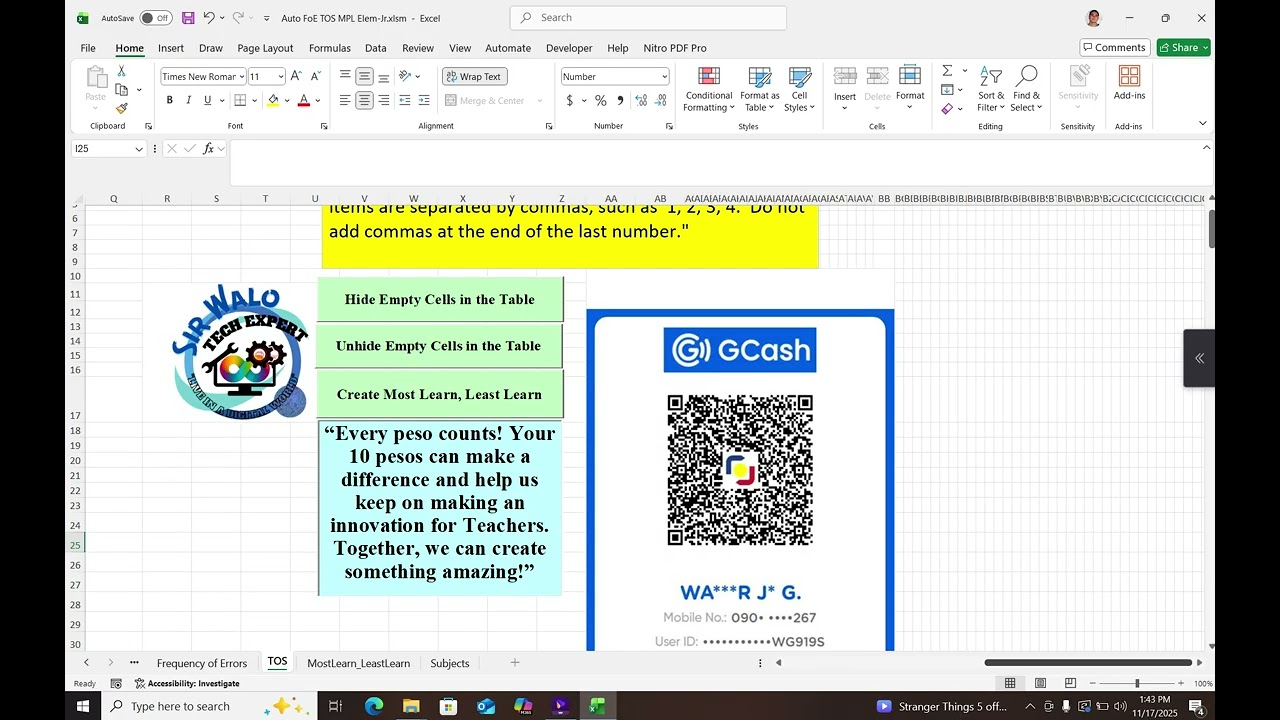Apply yellow fill color bucket
The height and width of the screenshot is (720, 1280).
click(x=273, y=100)
